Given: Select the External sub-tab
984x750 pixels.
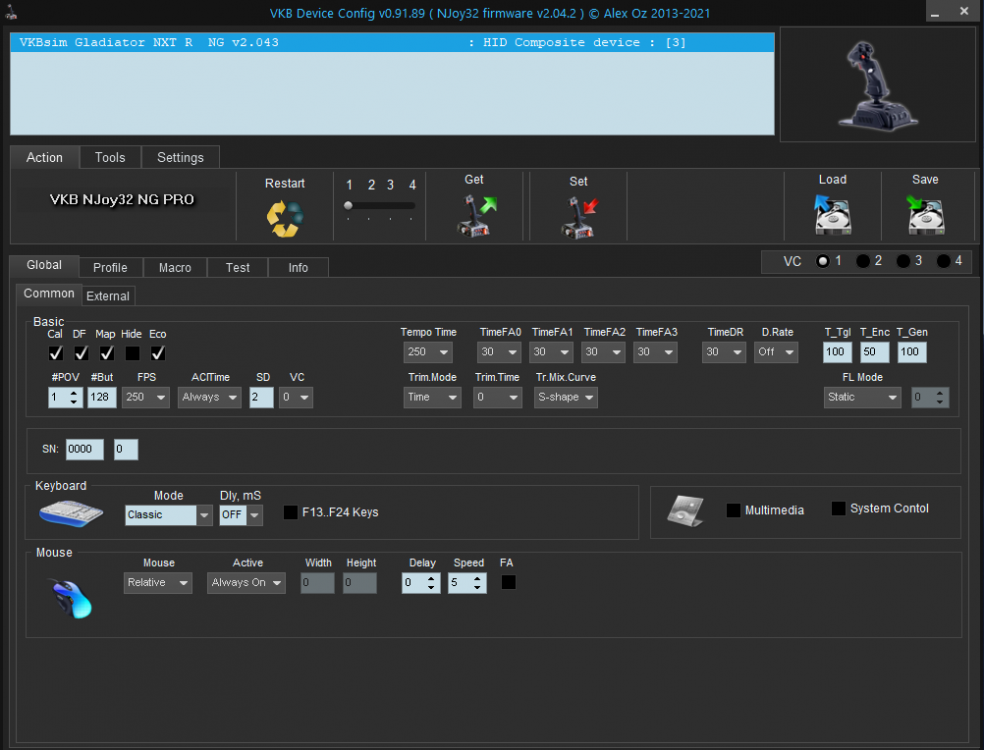Looking at the screenshot, I should pos(108,296).
